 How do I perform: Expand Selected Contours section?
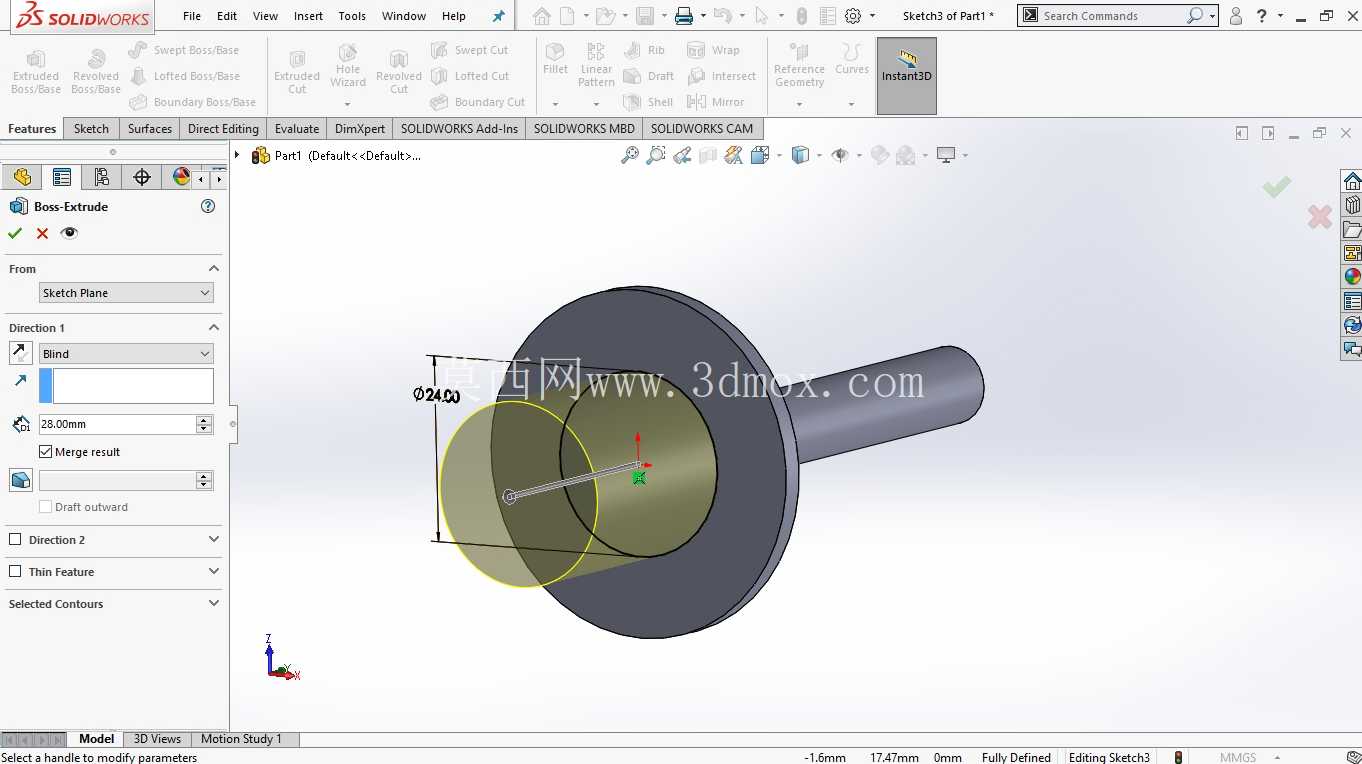click(x=214, y=604)
